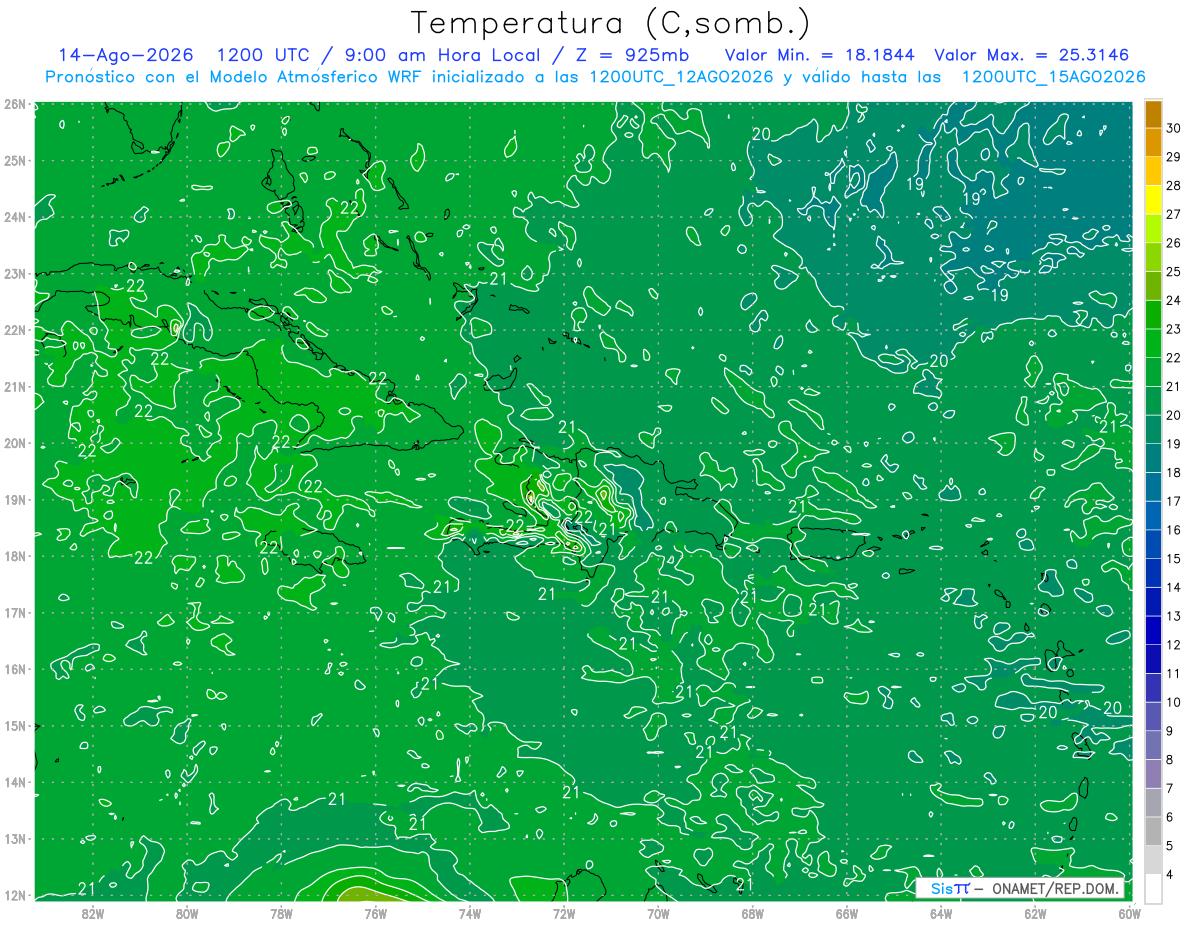The image size is (1200, 927).
Task: Select "Valor Max. = 25.3146" value
Action: click(1032, 55)
